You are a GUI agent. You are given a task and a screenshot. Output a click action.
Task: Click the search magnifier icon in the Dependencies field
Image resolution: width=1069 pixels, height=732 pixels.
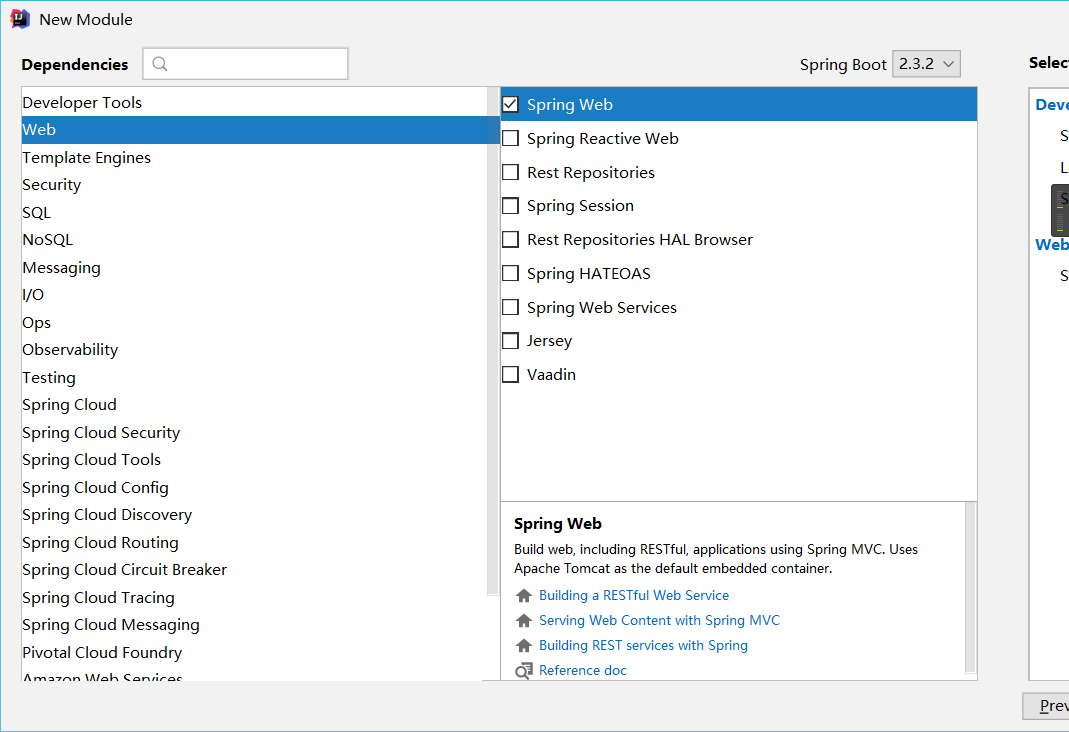[x=160, y=64]
